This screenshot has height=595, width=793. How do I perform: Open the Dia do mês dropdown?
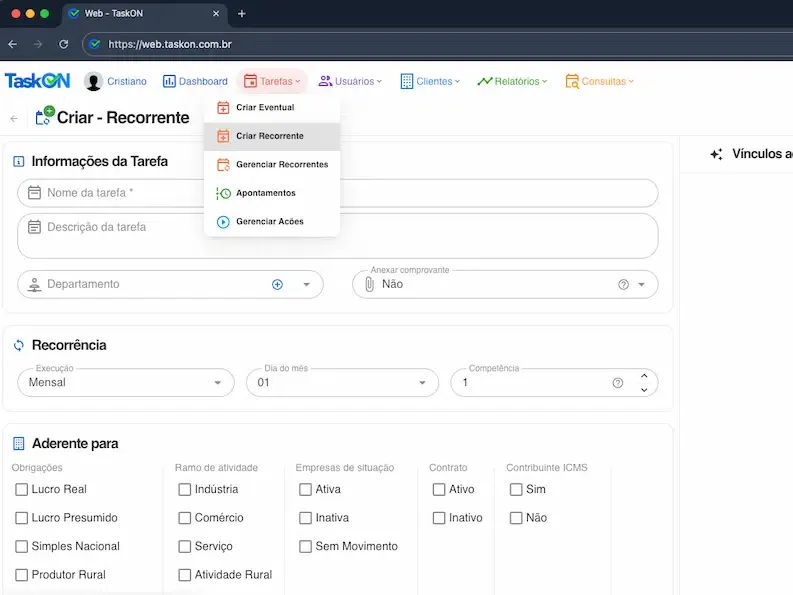[x=422, y=383]
